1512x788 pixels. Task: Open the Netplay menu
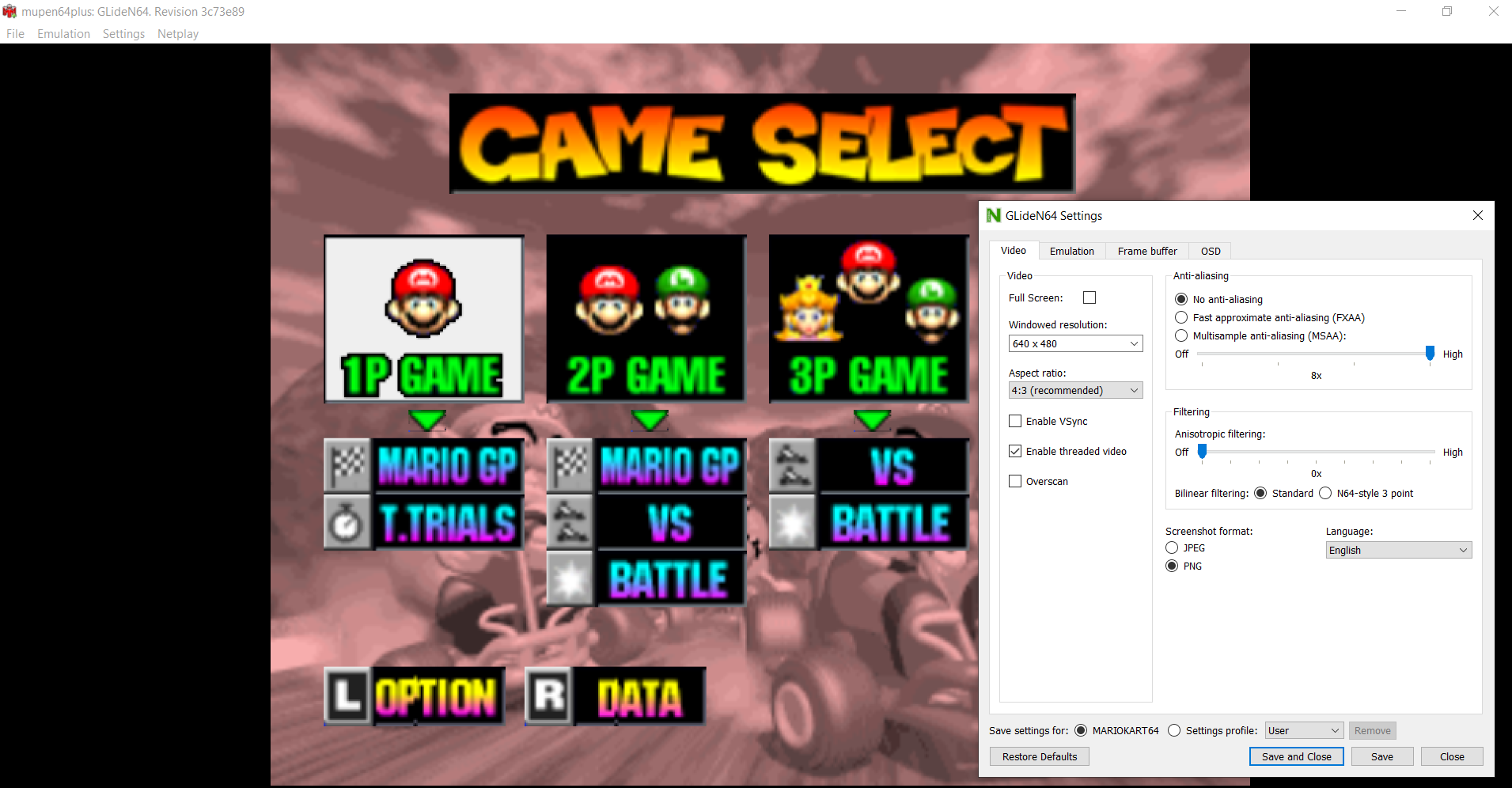click(x=178, y=34)
